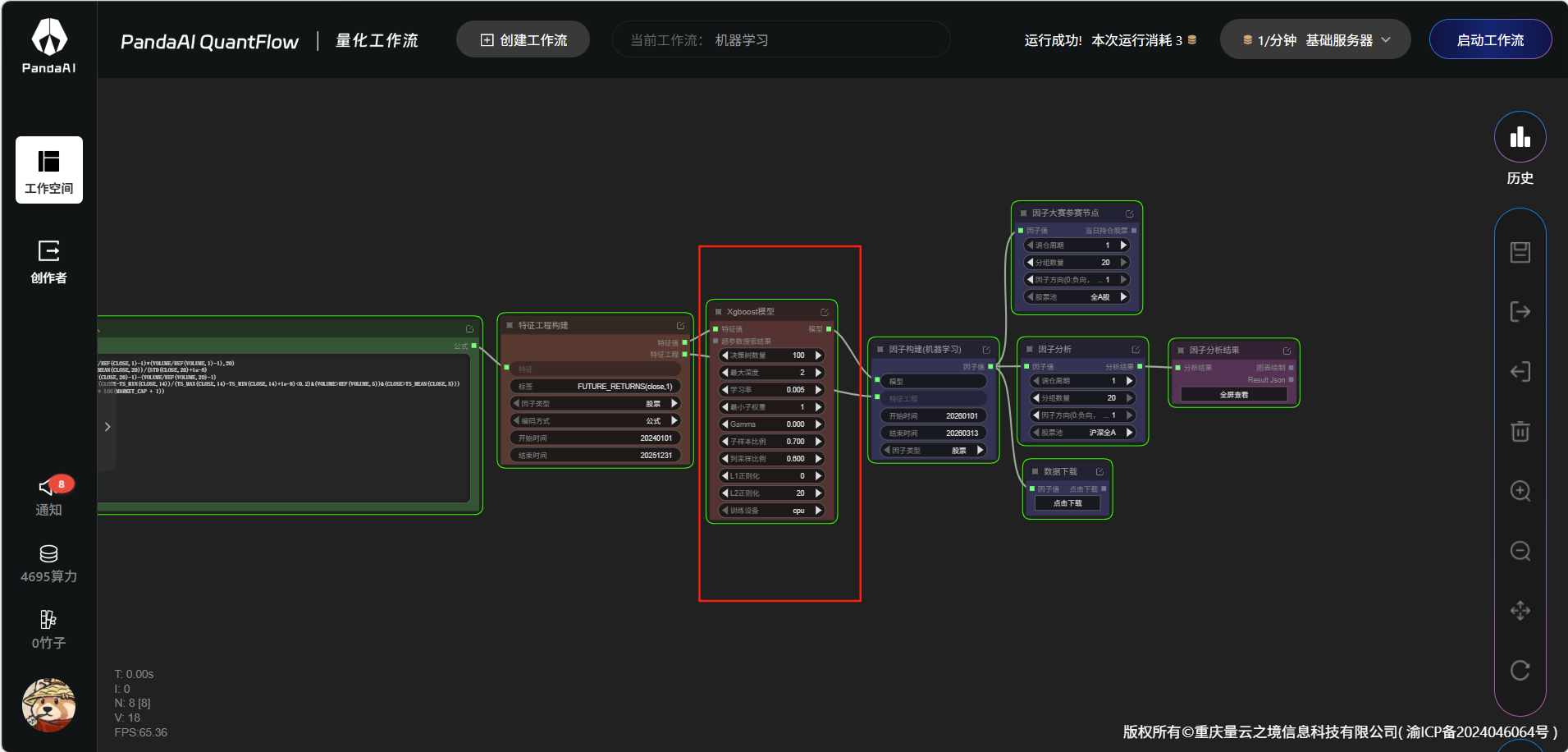Edit icon on 因子分析结果 node
This screenshot has height=752, width=1568.
point(1287,351)
